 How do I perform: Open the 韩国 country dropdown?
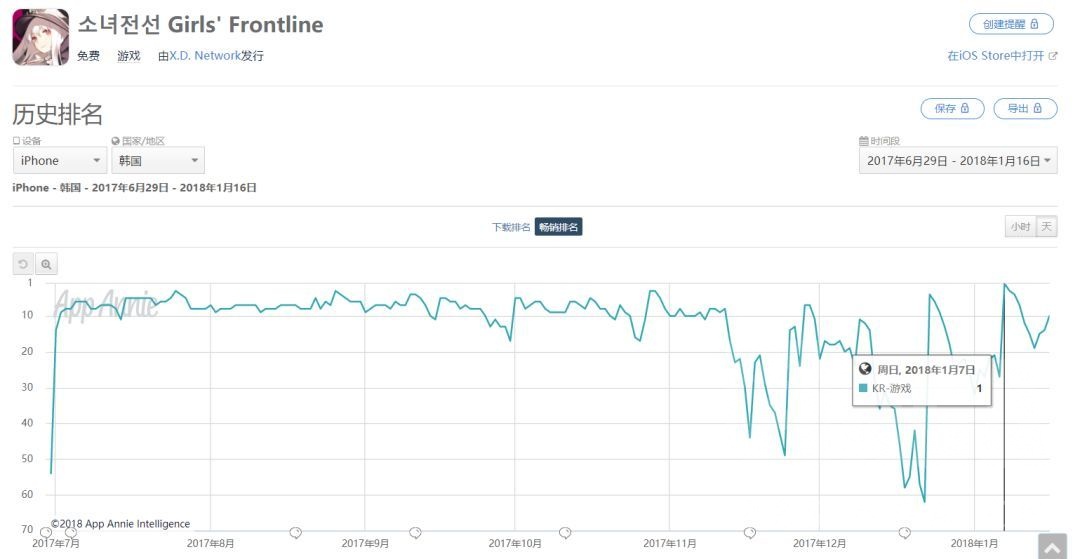(x=158, y=160)
